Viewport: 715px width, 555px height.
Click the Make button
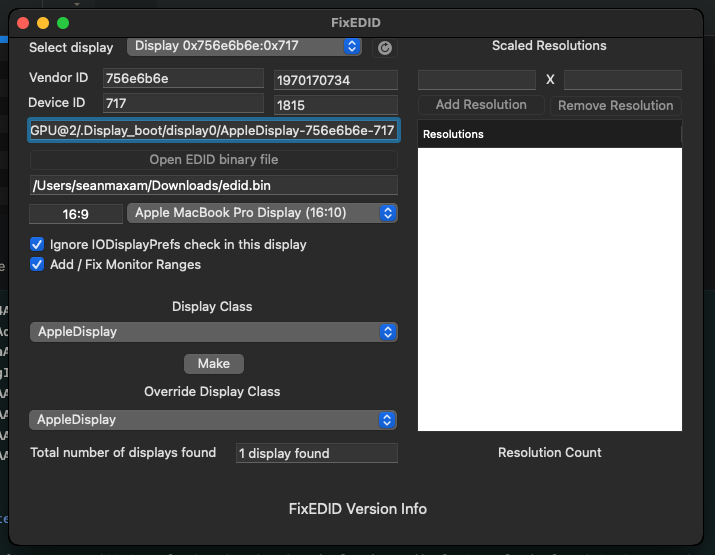(214, 364)
